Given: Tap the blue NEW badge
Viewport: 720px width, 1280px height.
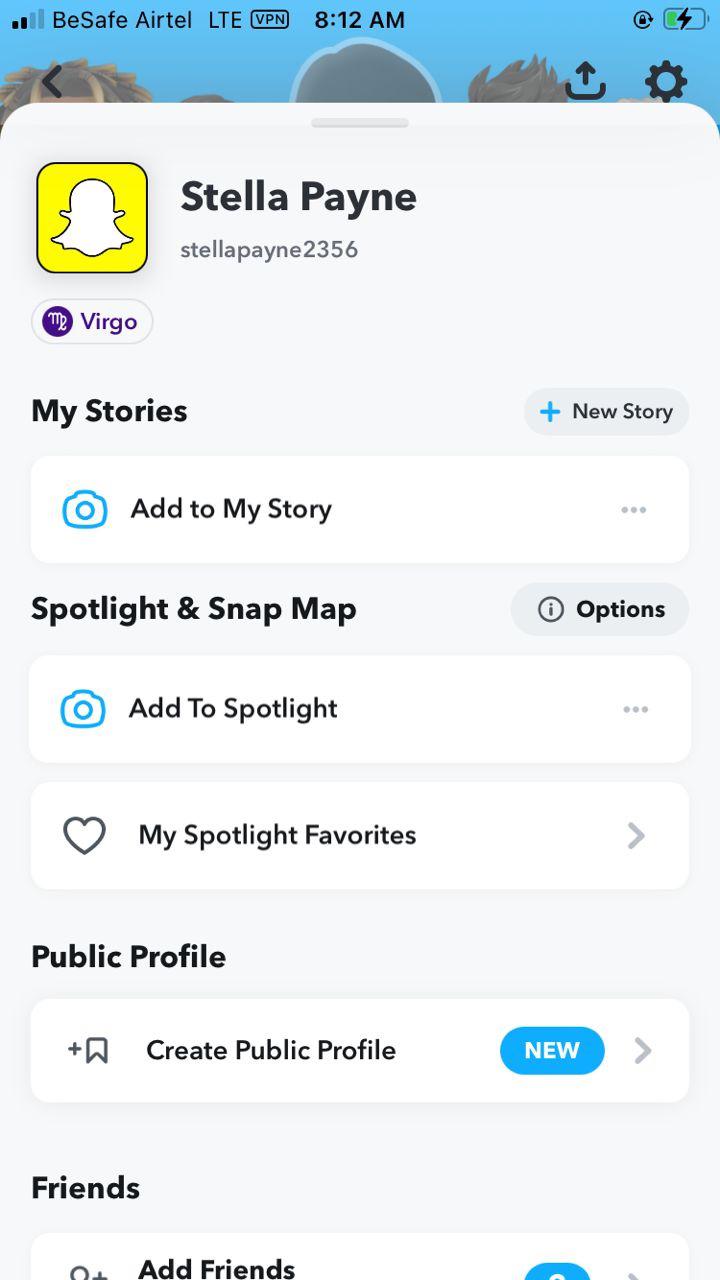Looking at the screenshot, I should 552,1051.
